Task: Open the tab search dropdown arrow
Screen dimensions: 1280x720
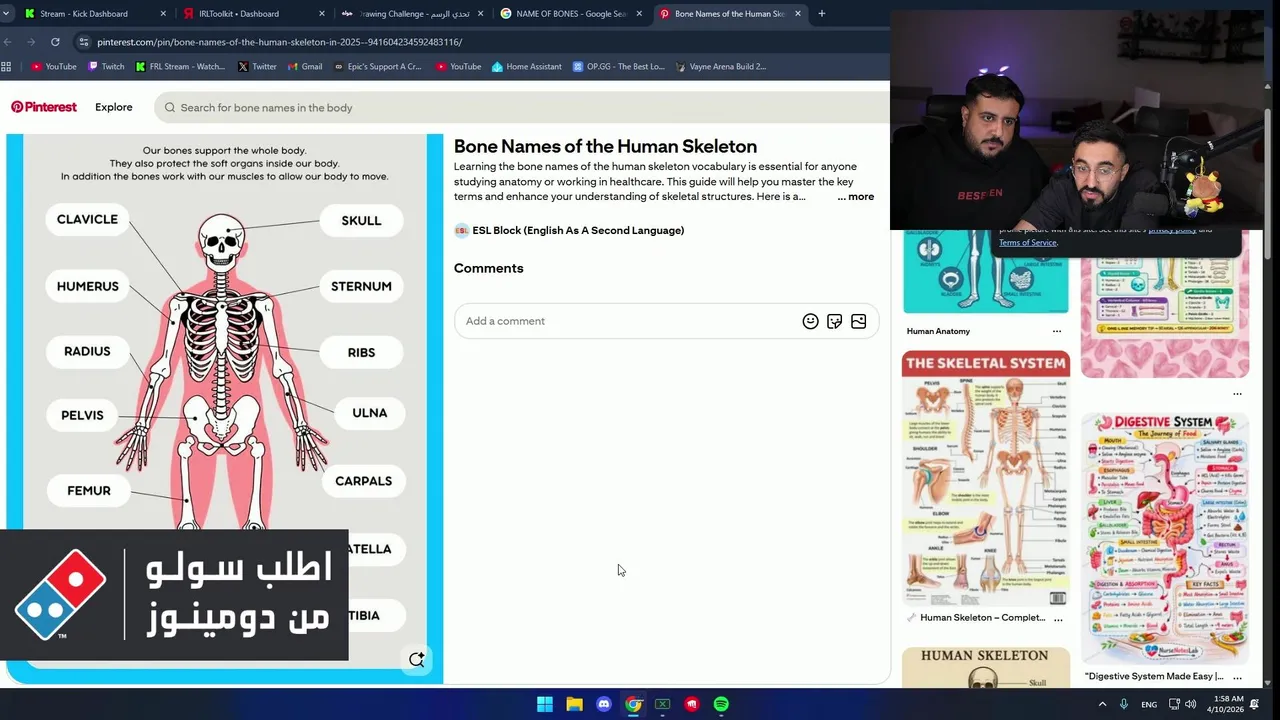Action: (6, 14)
